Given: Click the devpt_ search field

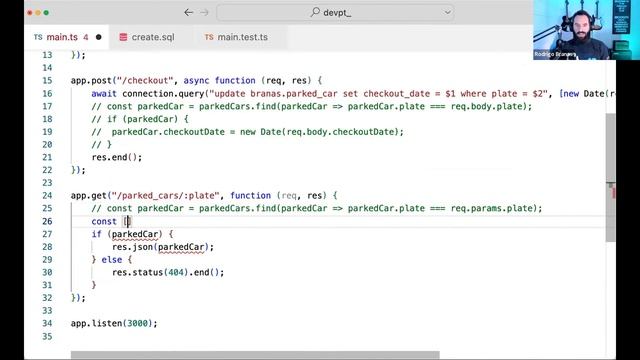Looking at the screenshot, I should pos(335,13).
